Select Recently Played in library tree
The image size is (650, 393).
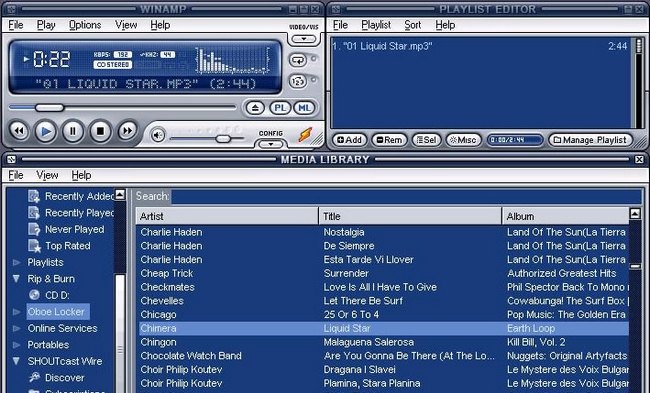71,213
